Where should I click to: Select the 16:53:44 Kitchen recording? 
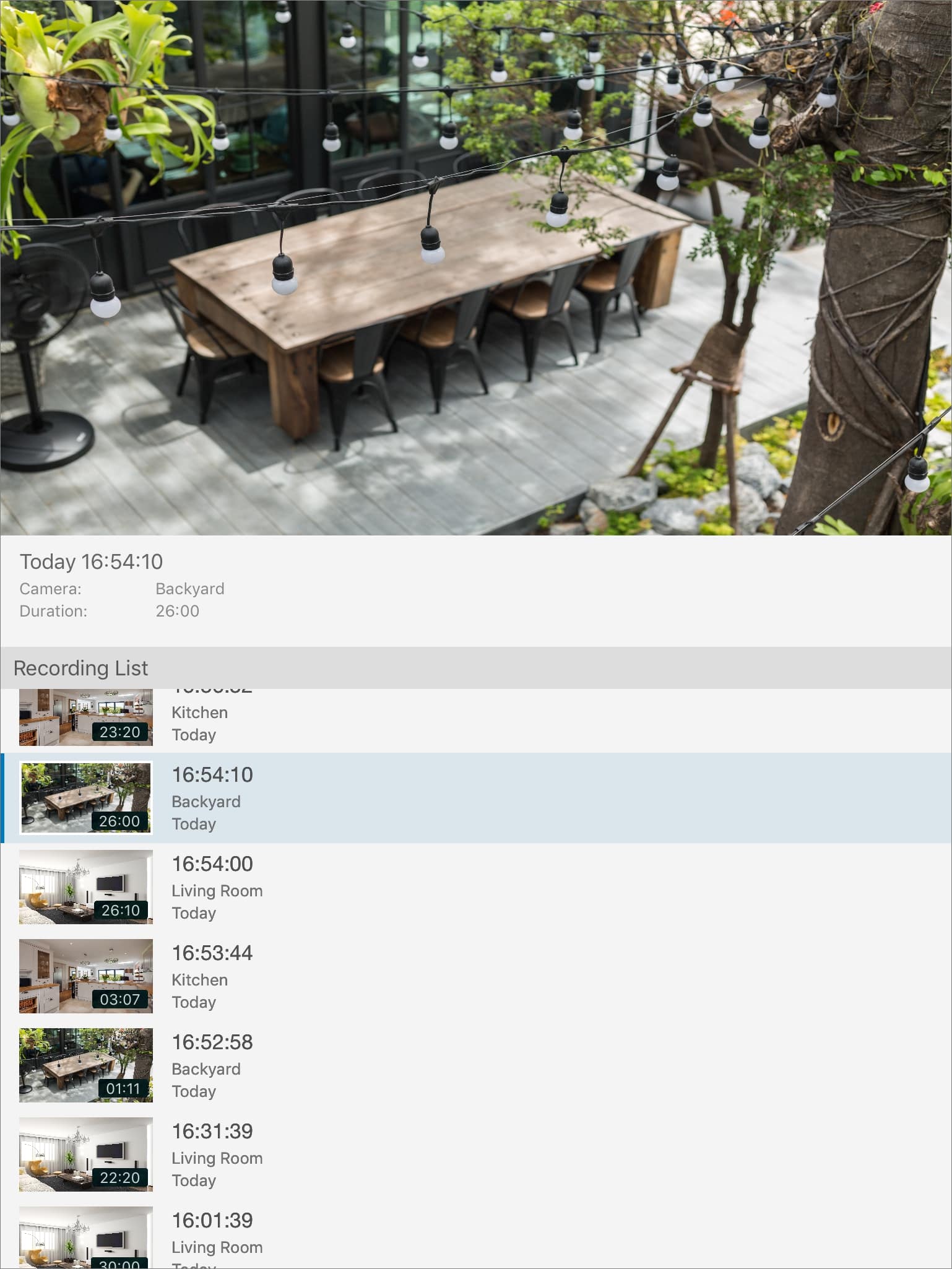pos(476,976)
